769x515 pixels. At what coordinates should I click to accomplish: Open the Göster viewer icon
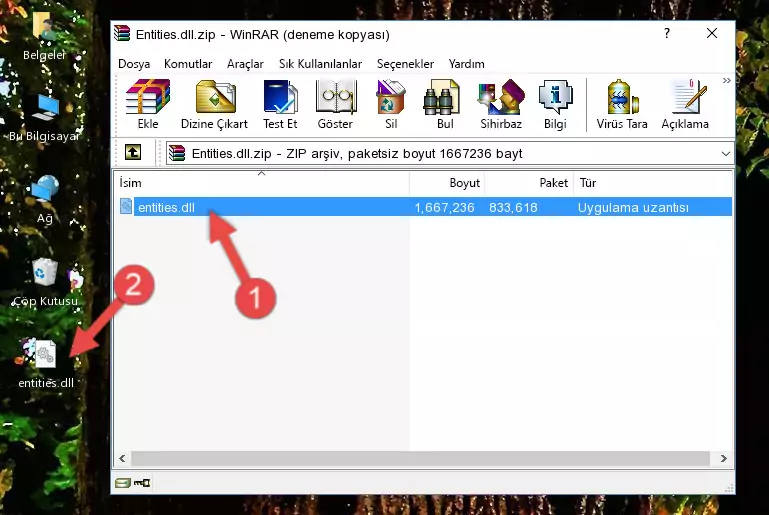click(x=335, y=104)
